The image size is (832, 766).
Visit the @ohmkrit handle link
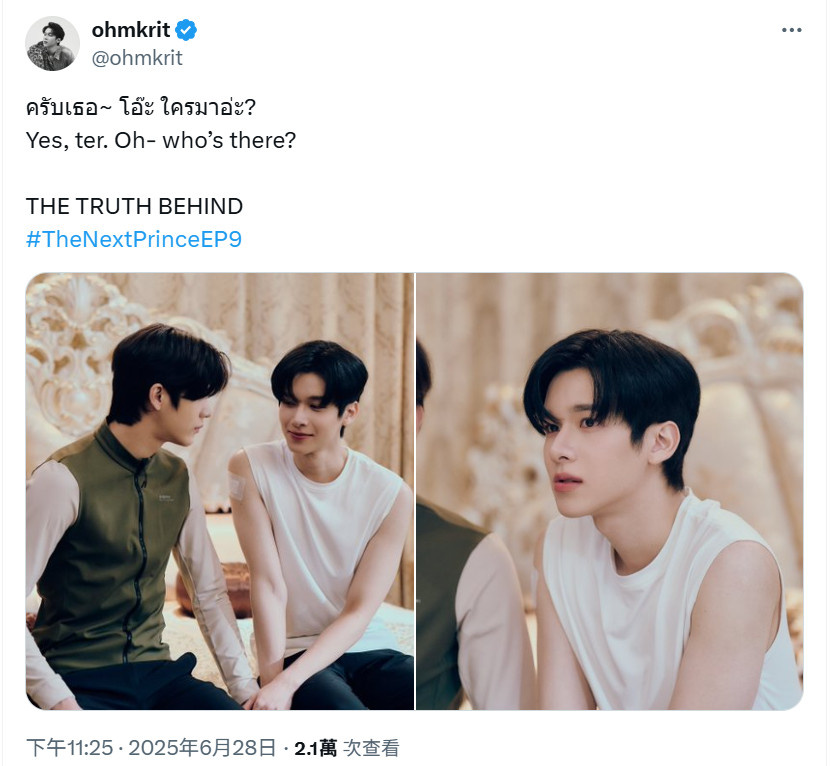point(137,58)
